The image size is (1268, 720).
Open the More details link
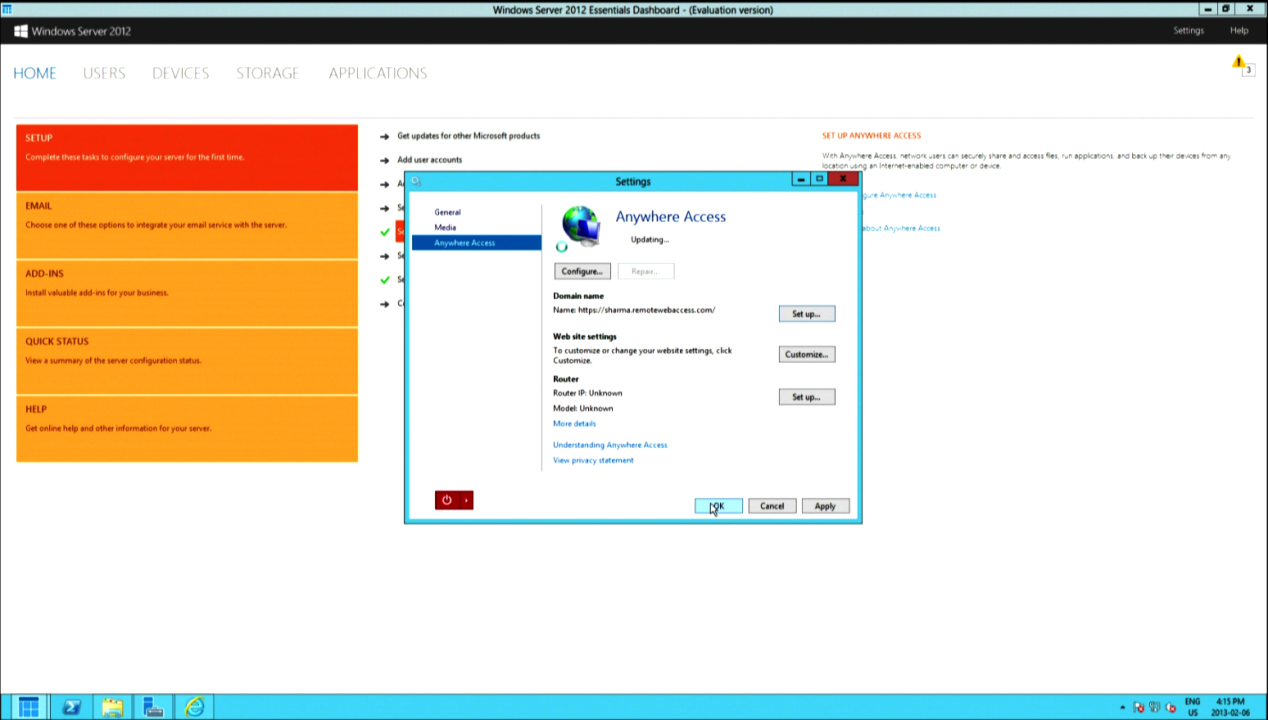click(574, 424)
